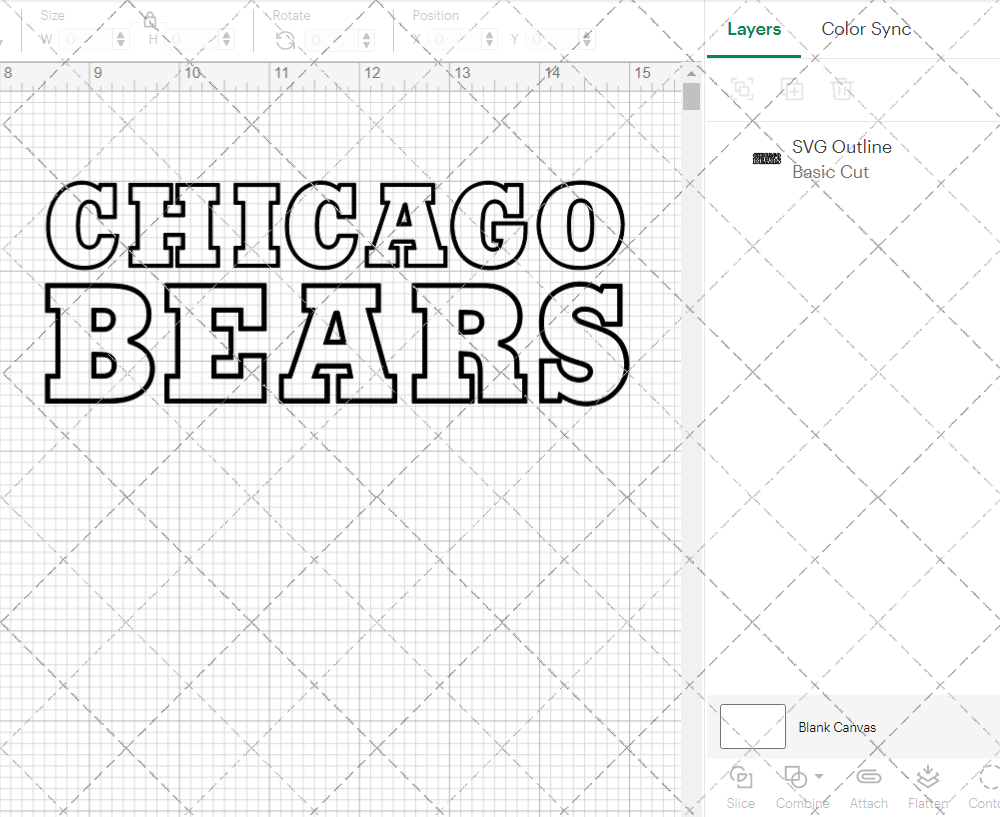The height and width of the screenshot is (817, 1000).
Task: Toggle the aspect ratio lock
Action: point(148,19)
